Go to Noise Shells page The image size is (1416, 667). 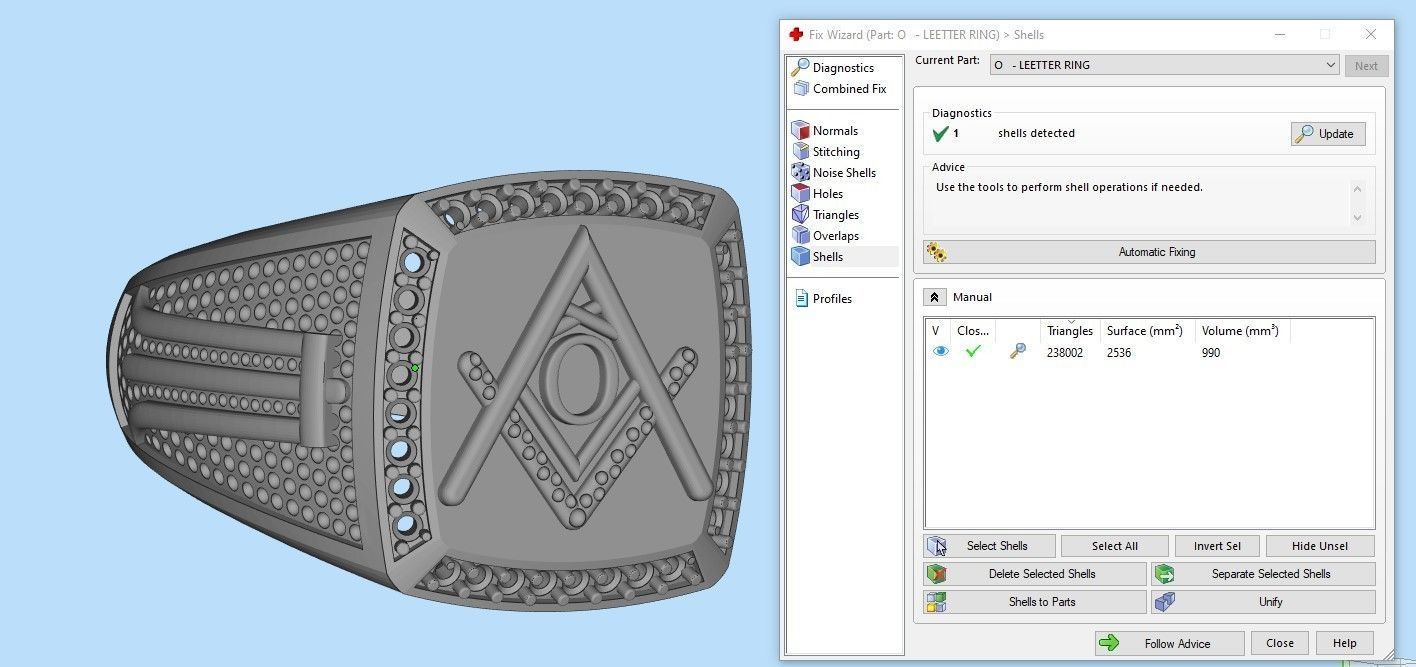pos(844,172)
